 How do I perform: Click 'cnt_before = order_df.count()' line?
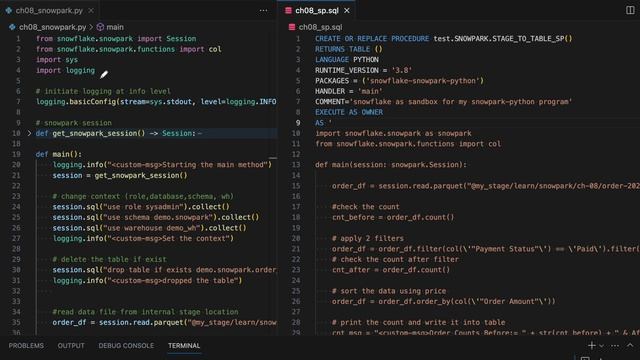[393, 218]
